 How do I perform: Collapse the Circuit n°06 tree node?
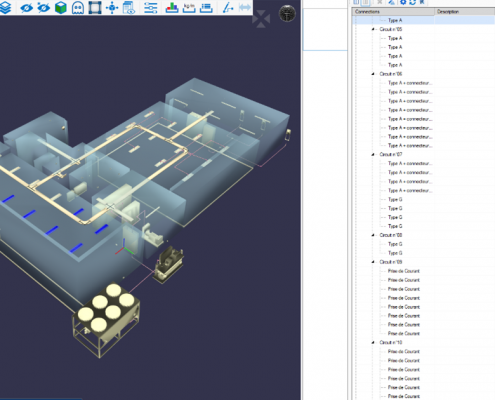tap(373, 74)
